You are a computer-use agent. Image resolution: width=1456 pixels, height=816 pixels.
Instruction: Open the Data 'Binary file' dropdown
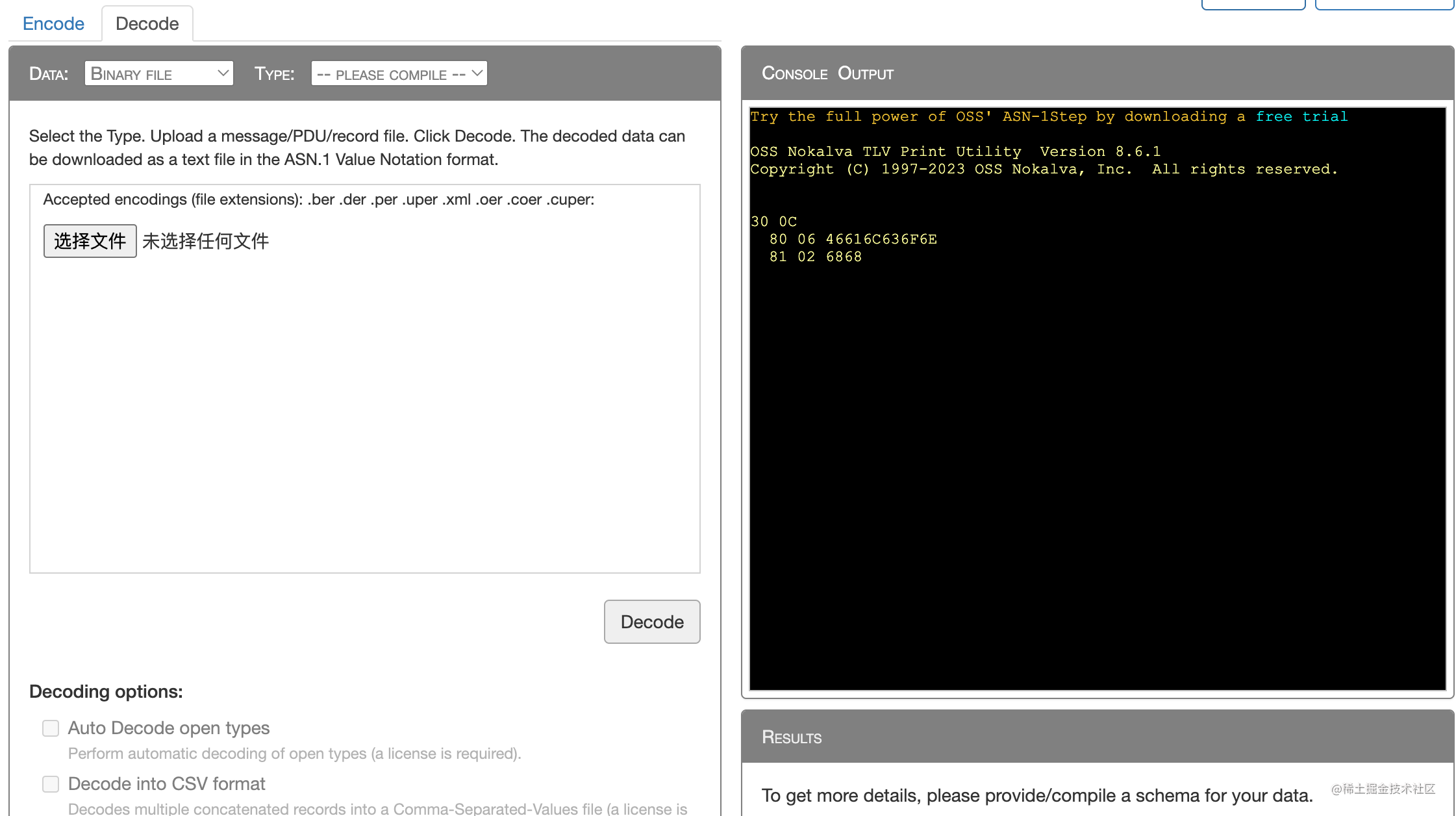click(x=158, y=73)
